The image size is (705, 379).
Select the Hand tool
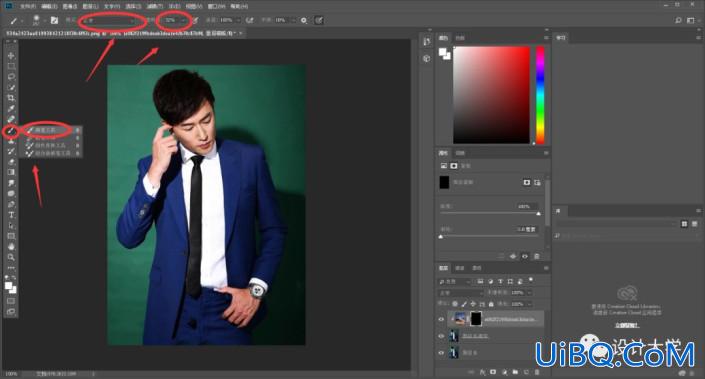(11, 246)
